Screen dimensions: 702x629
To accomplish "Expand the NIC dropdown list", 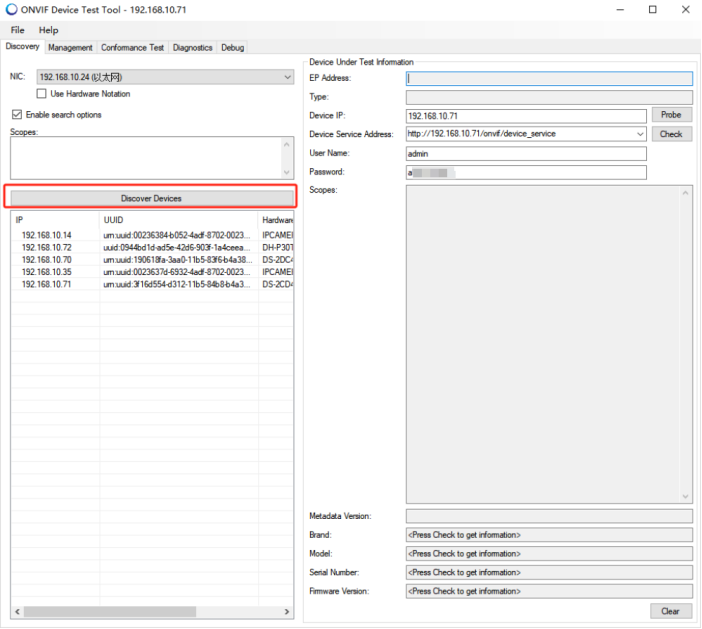I will [287, 77].
